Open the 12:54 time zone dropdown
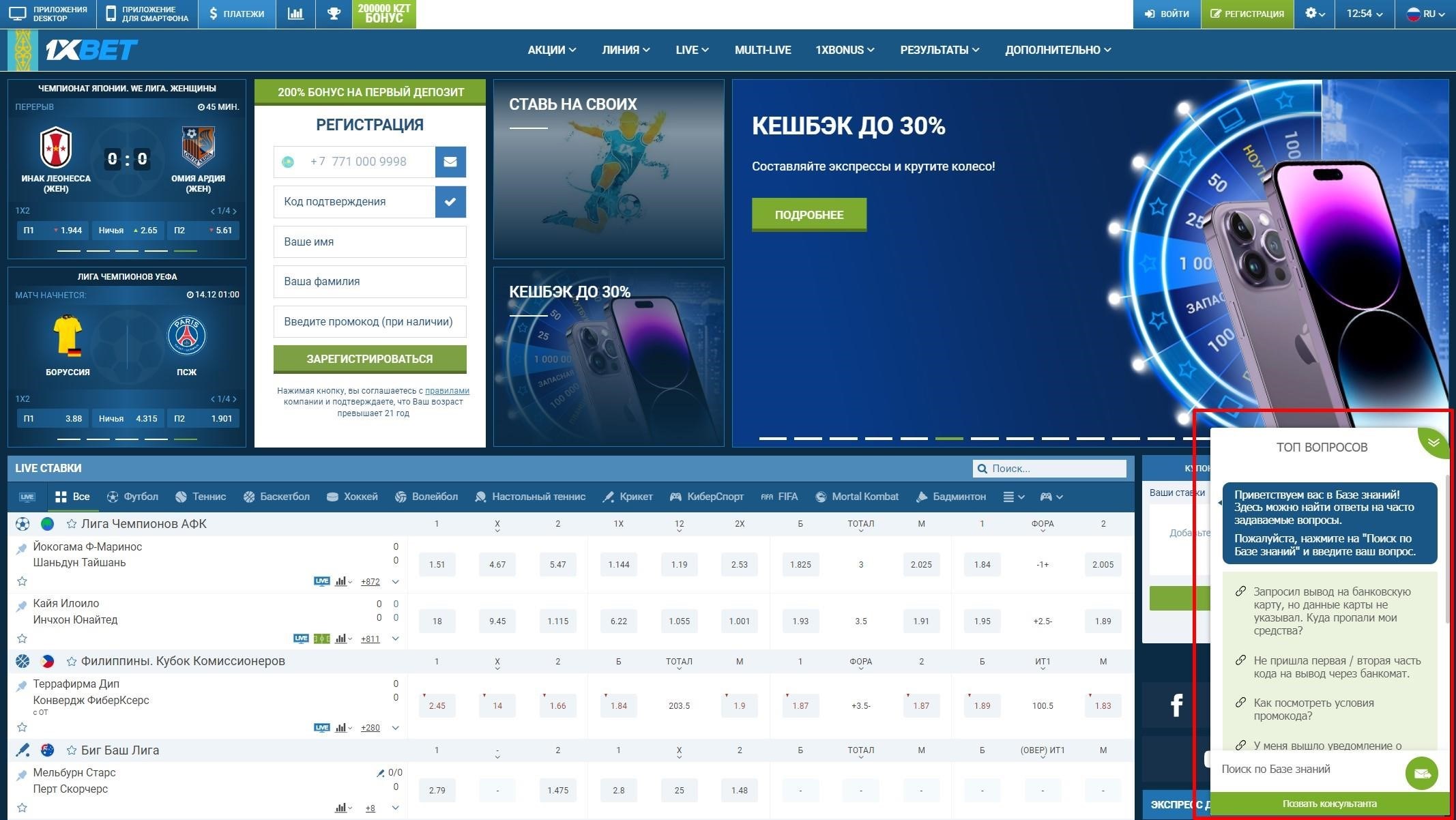Viewport: 1456px width, 820px height. [1364, 14]
